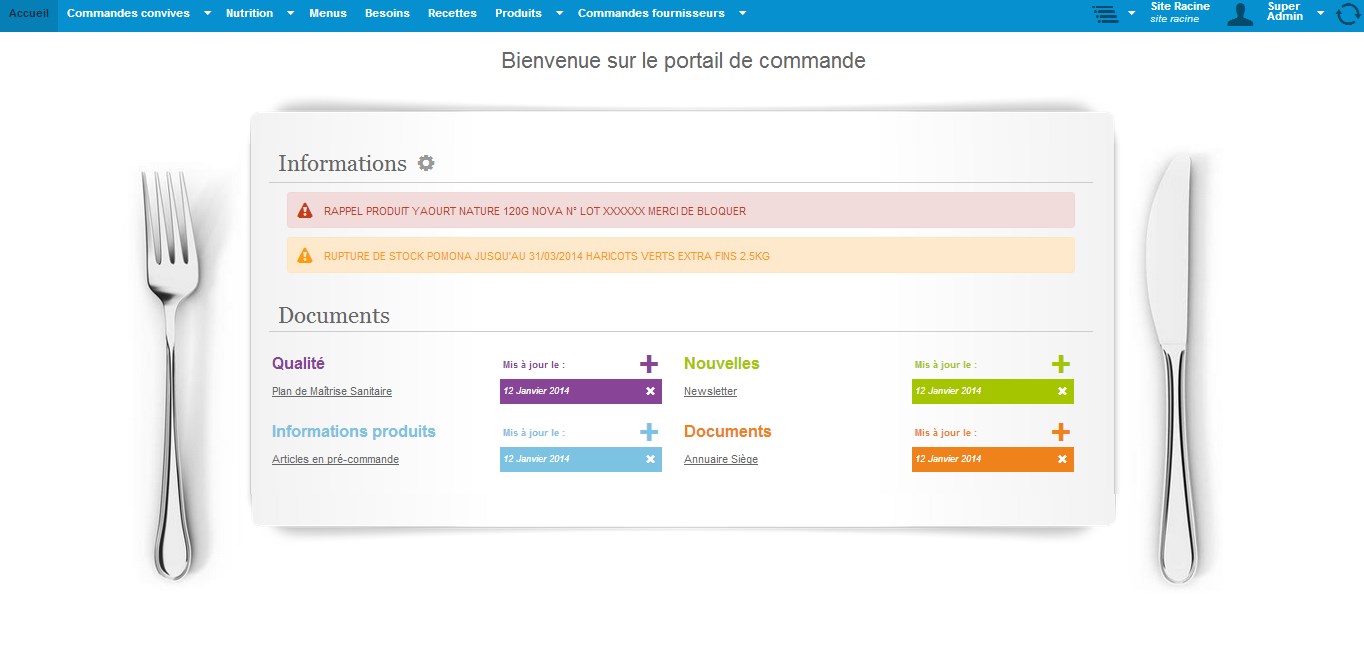Expand the Commandes fournisseurs dropdown arrow
This screenshot has width=1364, height=657.
[742, 14]
